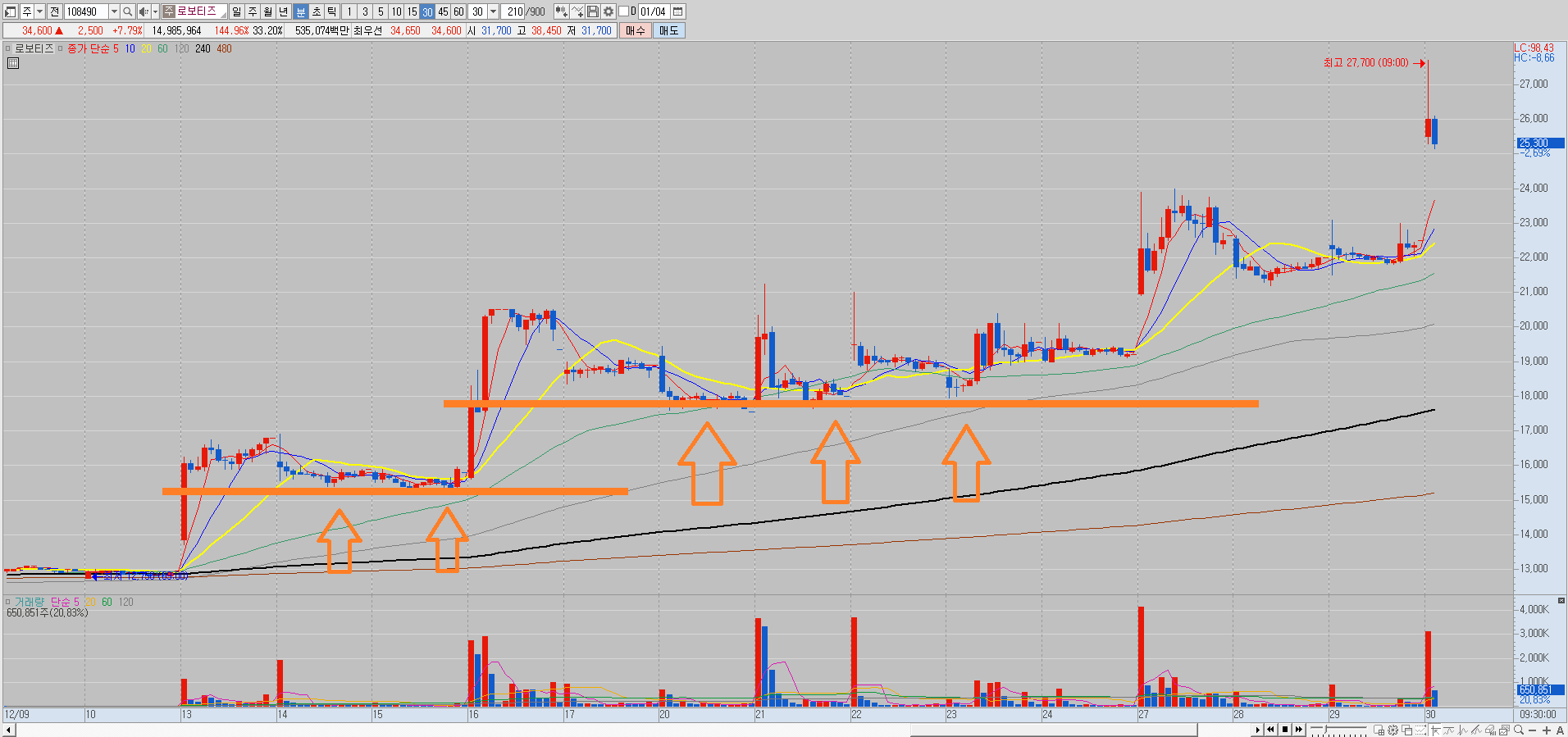Click the current price 34,600 text

coord(37,30)
